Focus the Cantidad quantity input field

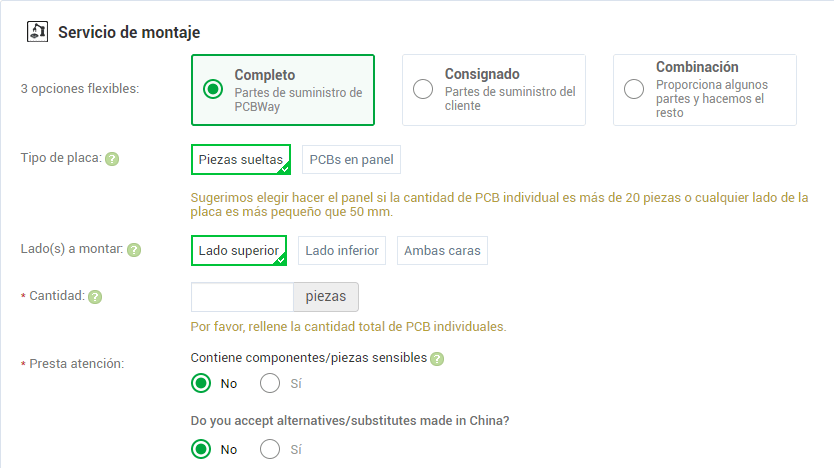click(x=242, y=297)
